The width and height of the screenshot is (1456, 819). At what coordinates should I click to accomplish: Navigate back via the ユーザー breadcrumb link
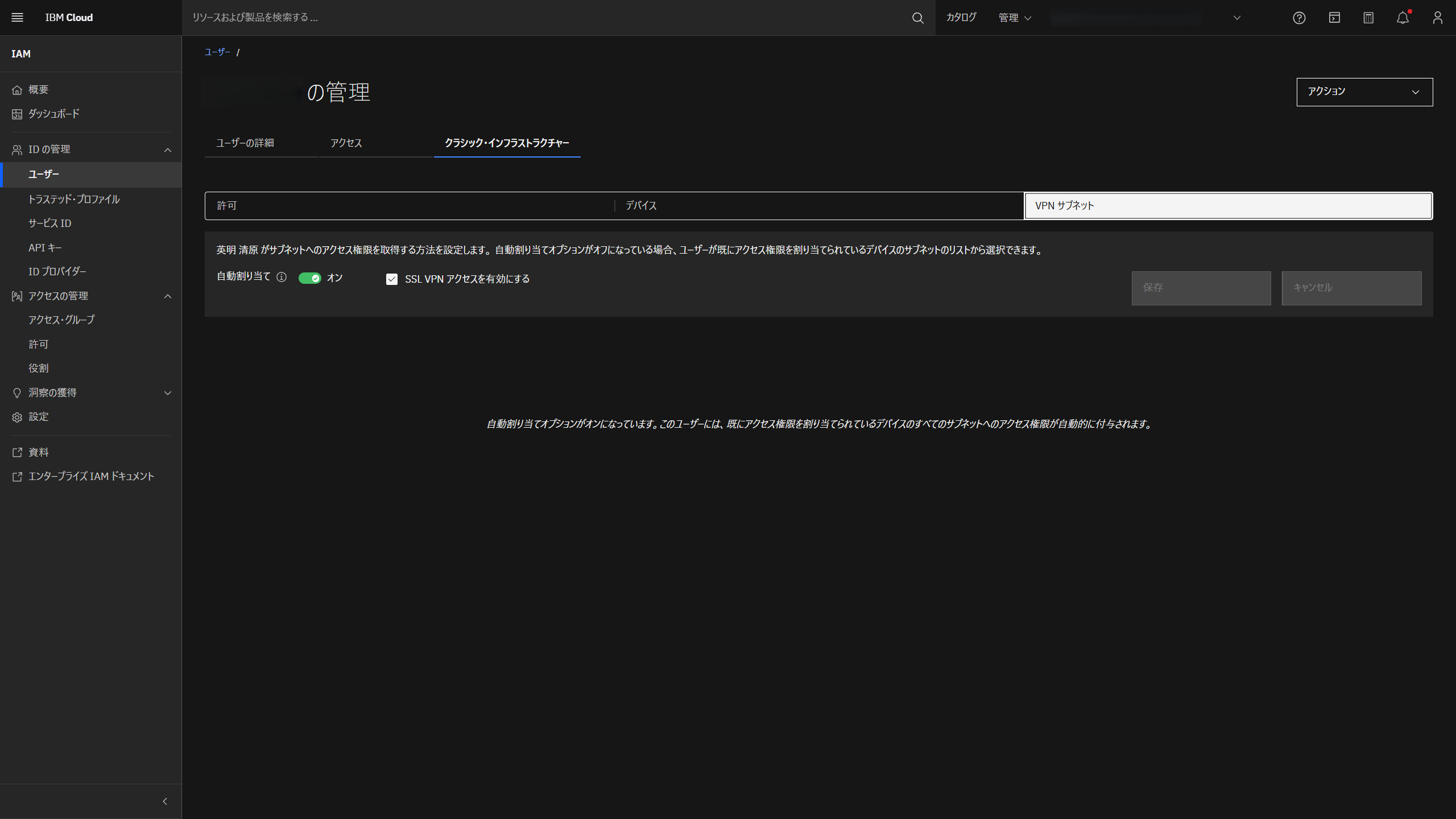217,52
